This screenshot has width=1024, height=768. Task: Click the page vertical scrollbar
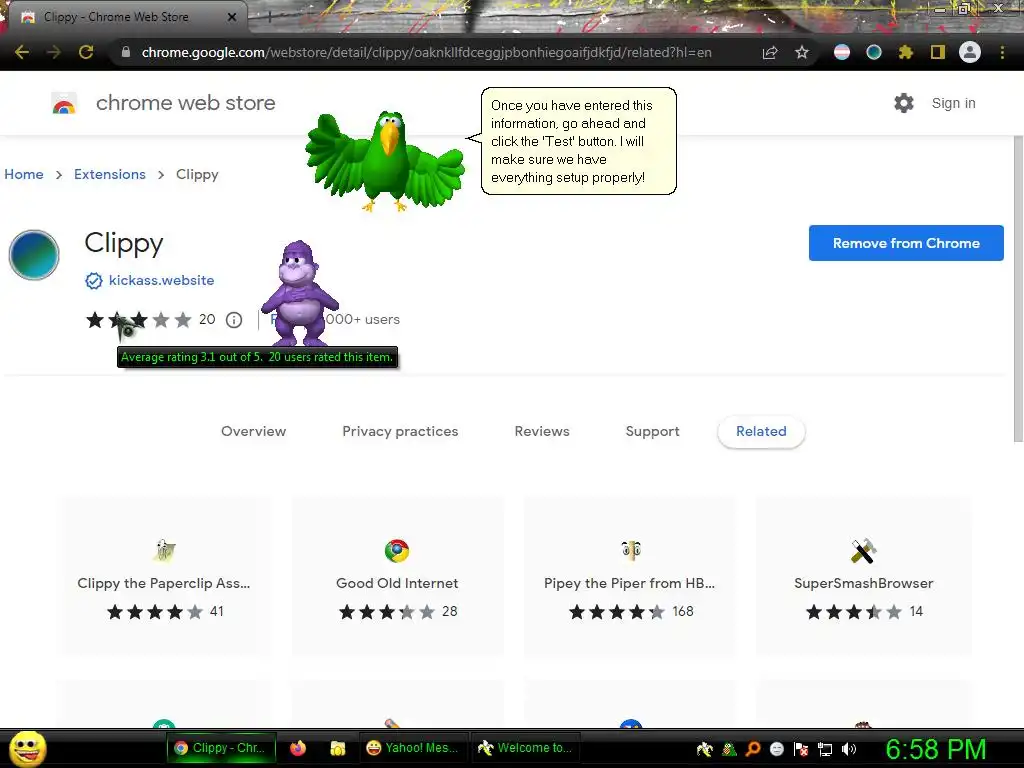point(1017,289)
